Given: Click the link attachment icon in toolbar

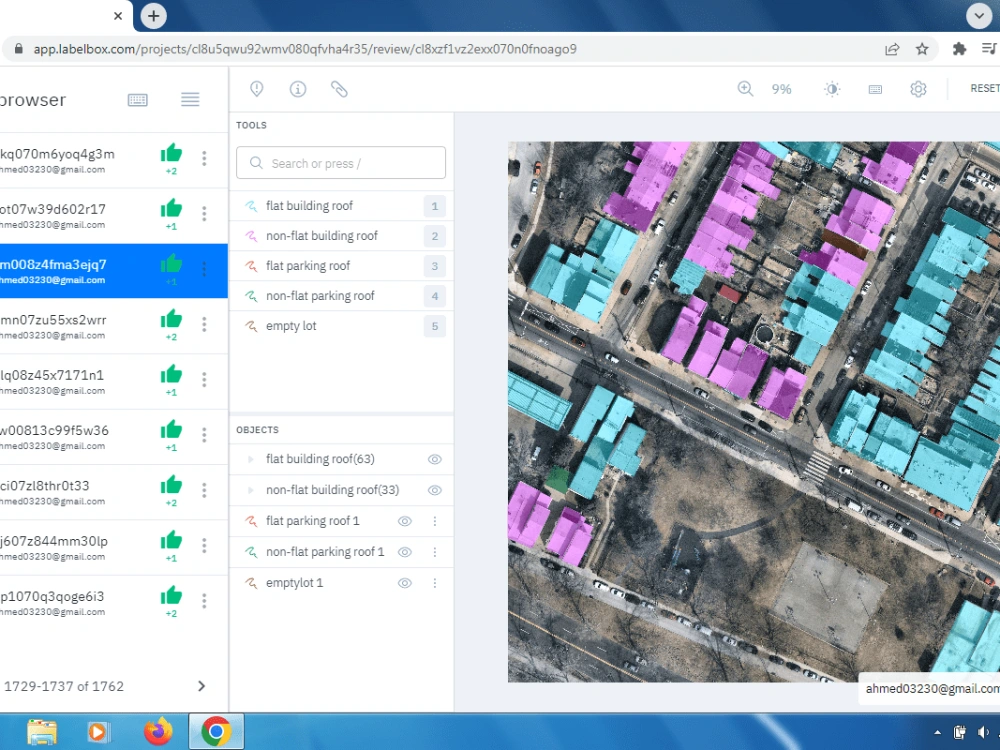Looking at the screenshot, I should click(x=339, y=89).
